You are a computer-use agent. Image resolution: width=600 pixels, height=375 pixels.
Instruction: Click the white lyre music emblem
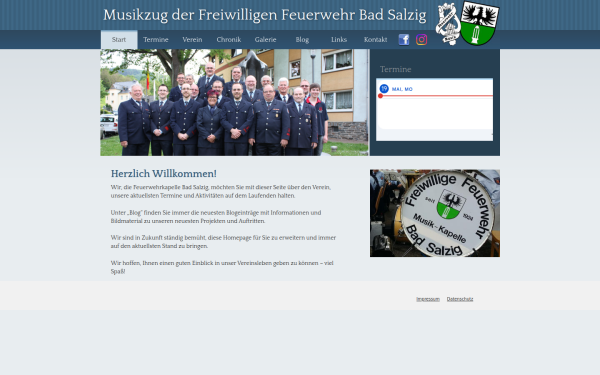[448, 24]
